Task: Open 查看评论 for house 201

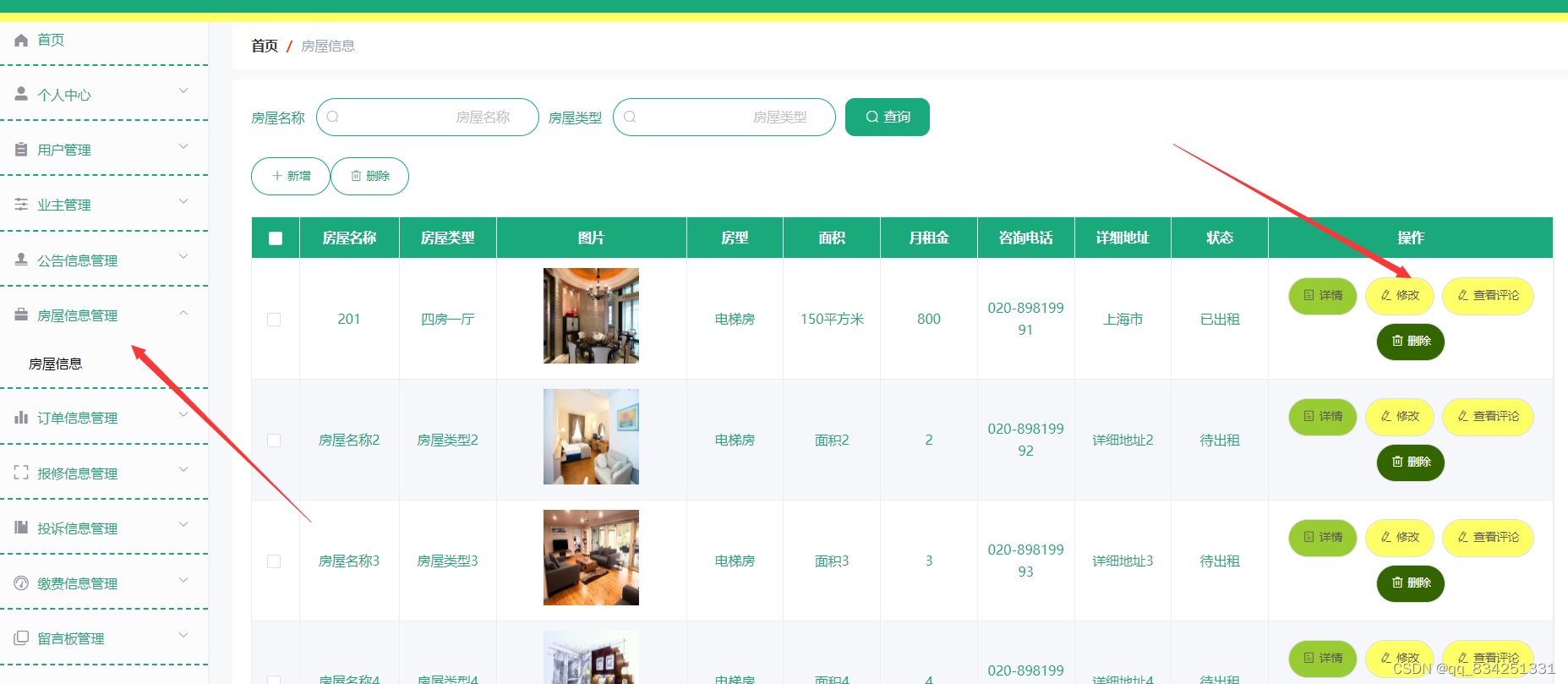Action: coord(1488,296)
